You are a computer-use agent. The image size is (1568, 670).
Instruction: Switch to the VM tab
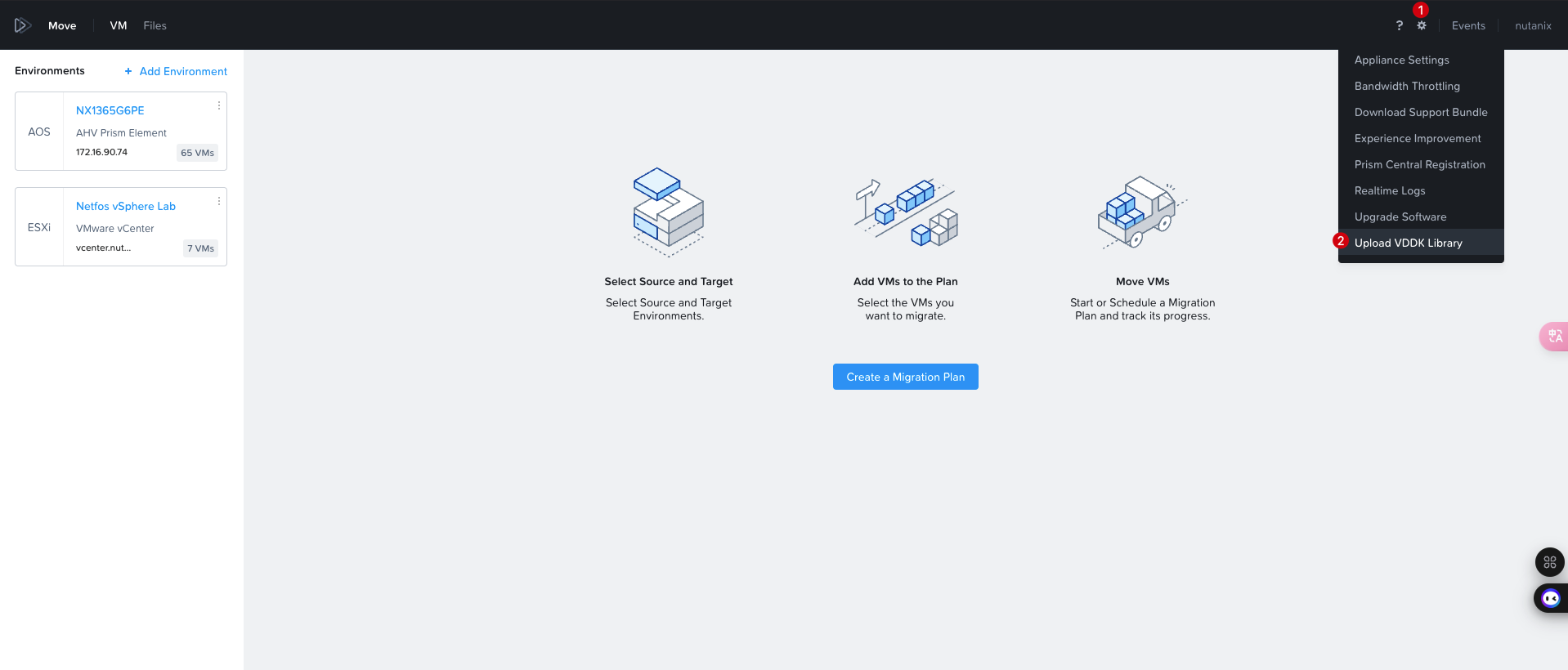pyautogui.click(x=119, y=25)
